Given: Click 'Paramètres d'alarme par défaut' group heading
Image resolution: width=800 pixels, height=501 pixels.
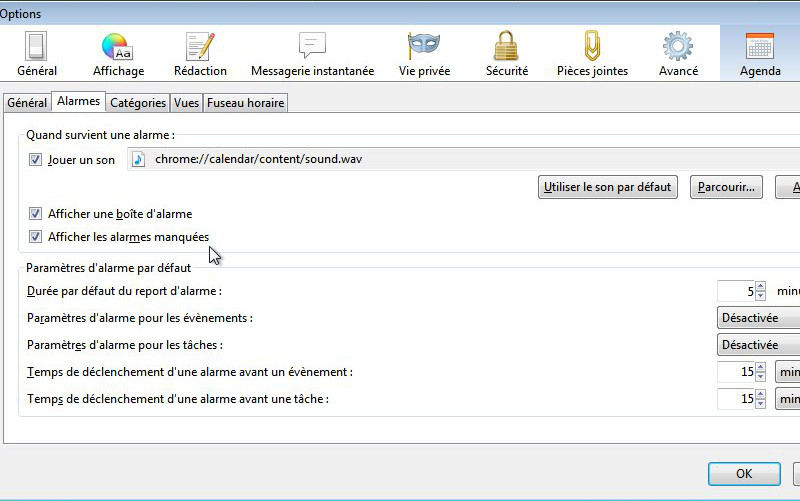Looking at the screenshot, I should click(x=108, y=268).
